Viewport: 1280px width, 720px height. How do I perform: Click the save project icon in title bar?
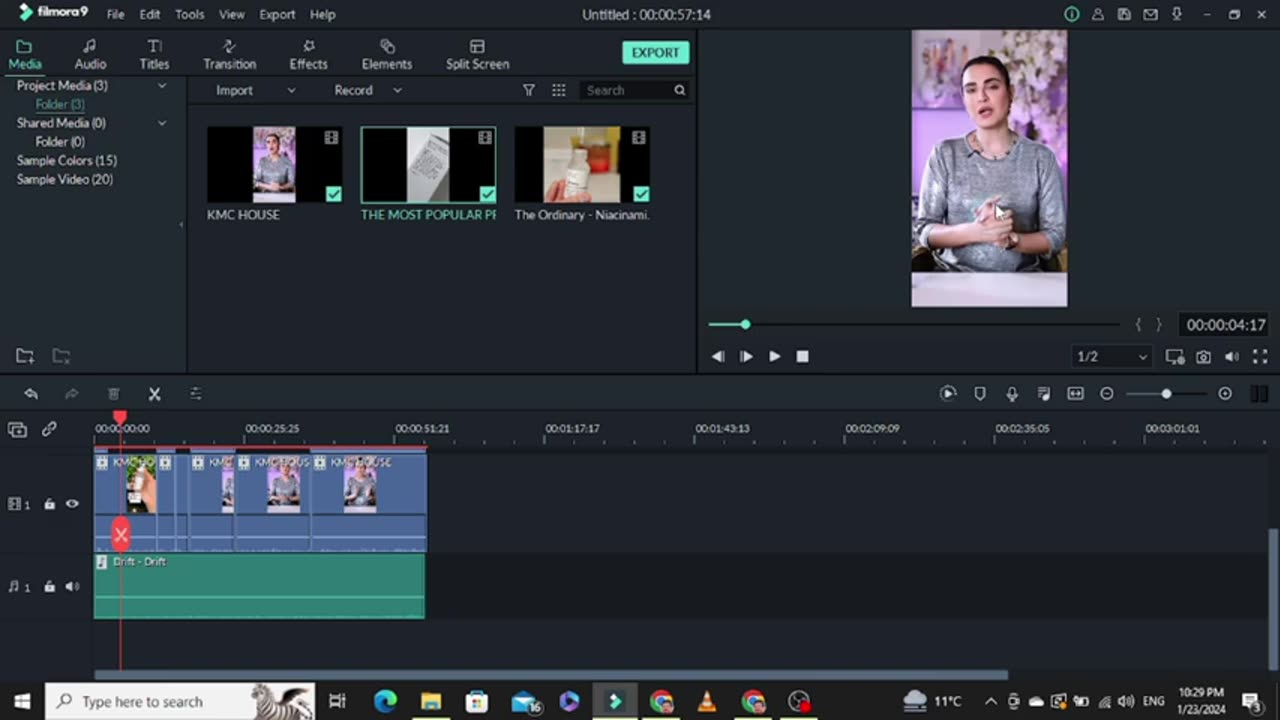tap(1125, 14)
